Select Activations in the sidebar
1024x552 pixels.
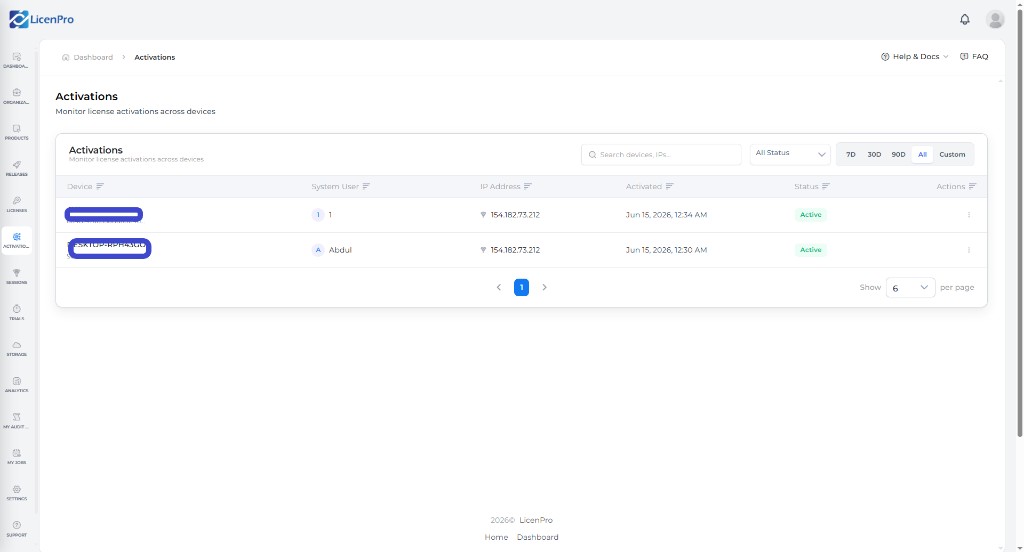coord(16,240)
